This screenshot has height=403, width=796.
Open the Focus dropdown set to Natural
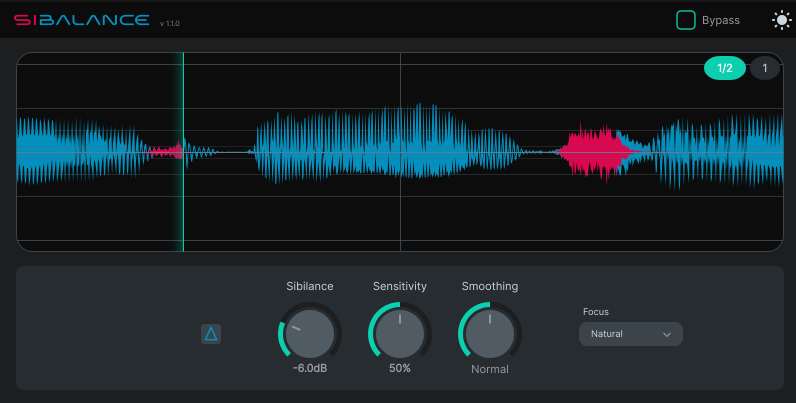[631, 334]
